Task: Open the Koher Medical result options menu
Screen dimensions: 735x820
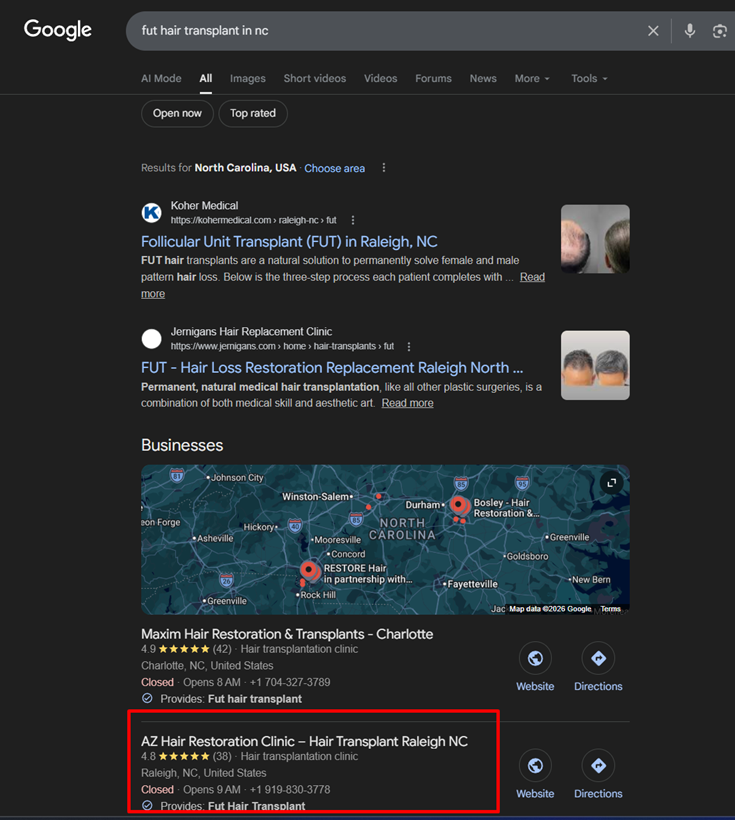Action: [x=353, y=220]
